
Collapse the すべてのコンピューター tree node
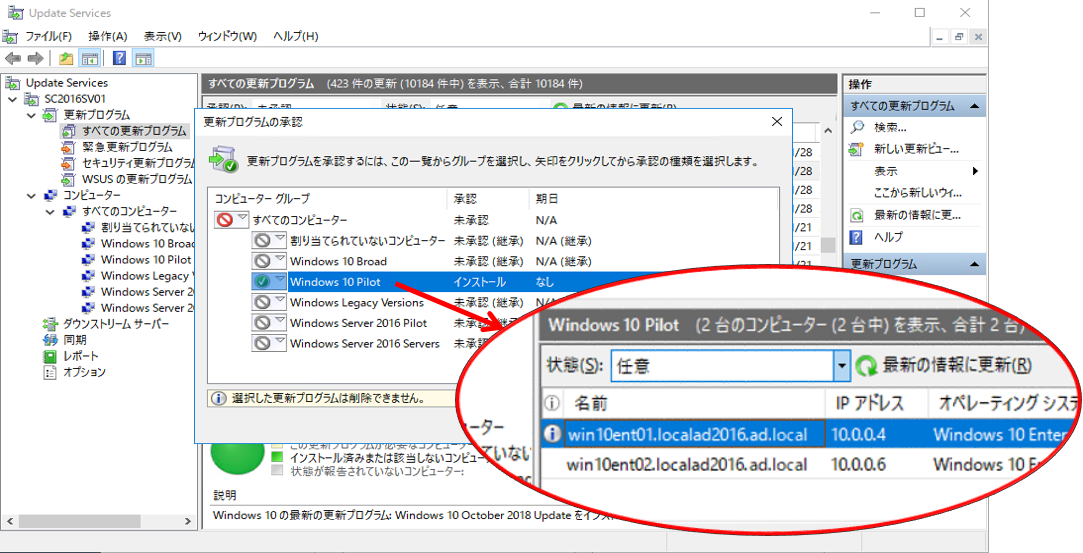tap(50, 211)
